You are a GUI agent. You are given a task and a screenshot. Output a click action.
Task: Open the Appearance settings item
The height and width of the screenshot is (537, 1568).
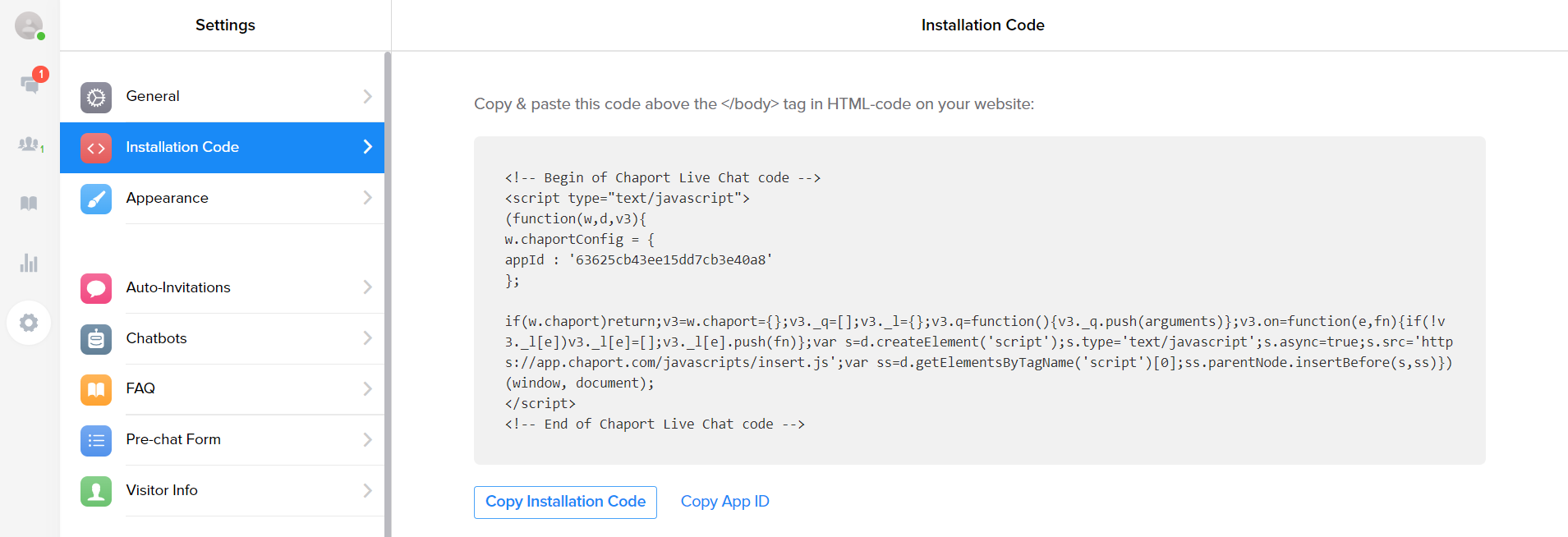click(222, 199)
